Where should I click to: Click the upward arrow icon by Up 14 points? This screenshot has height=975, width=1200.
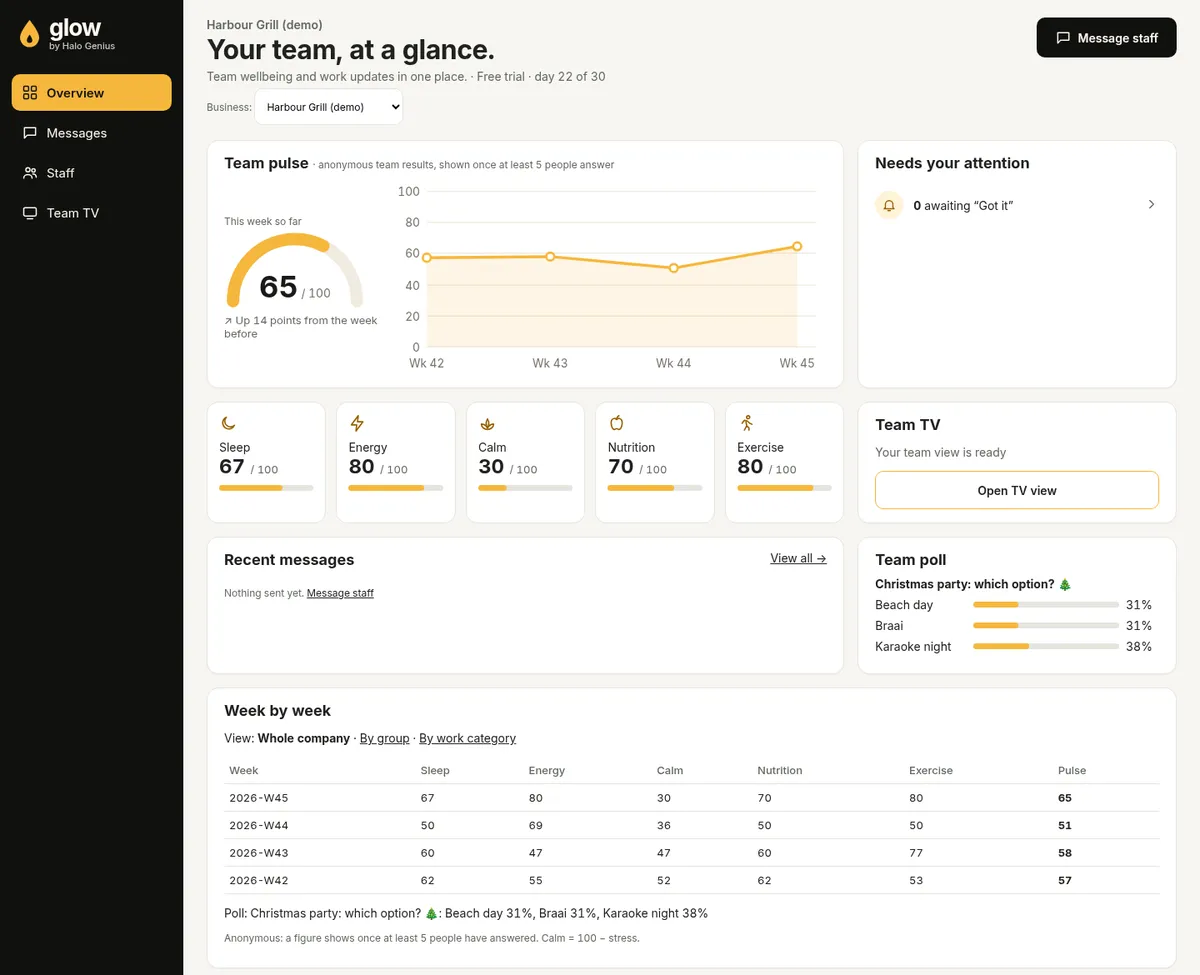coord(228,321)
